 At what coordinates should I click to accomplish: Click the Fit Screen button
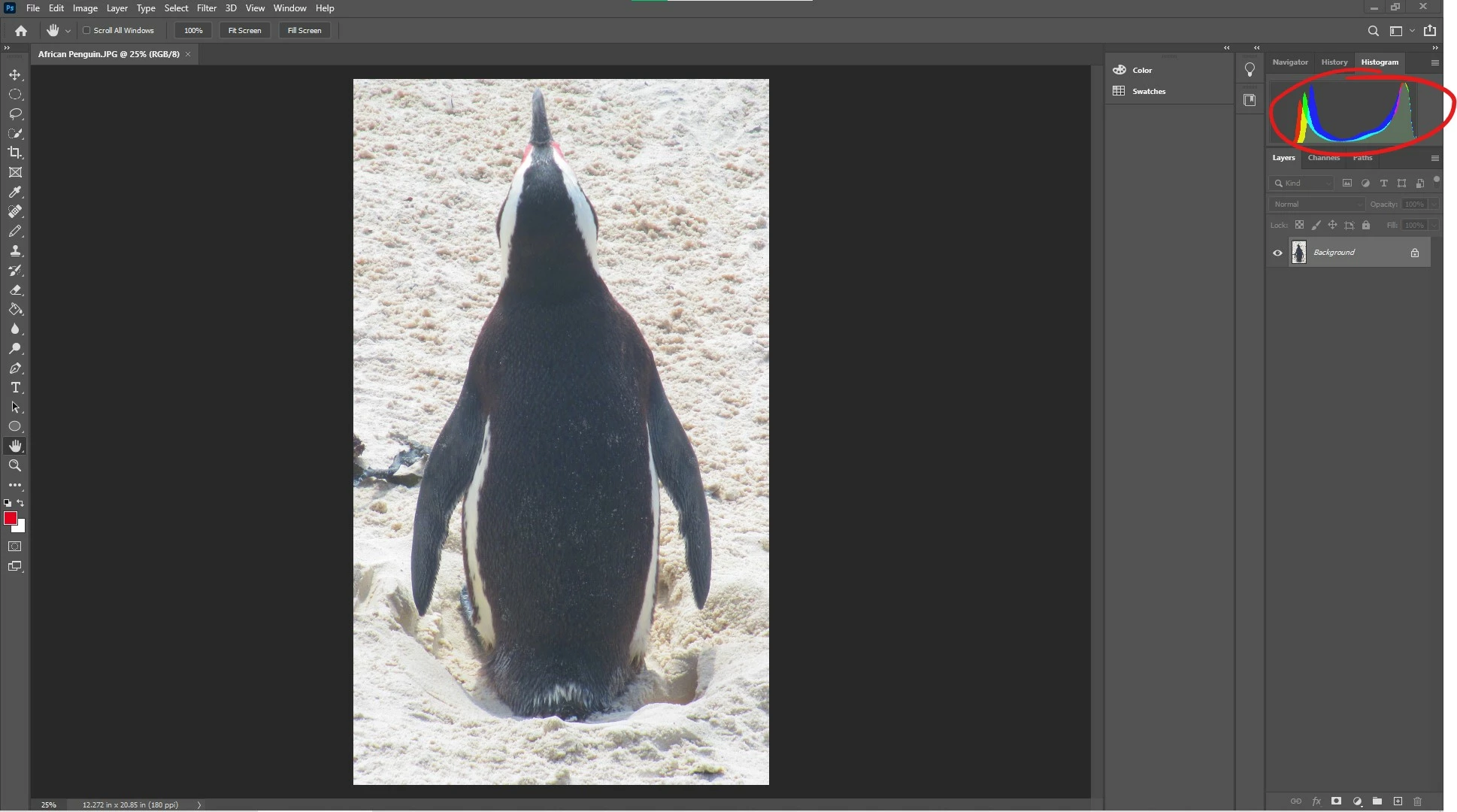[244, 31]
